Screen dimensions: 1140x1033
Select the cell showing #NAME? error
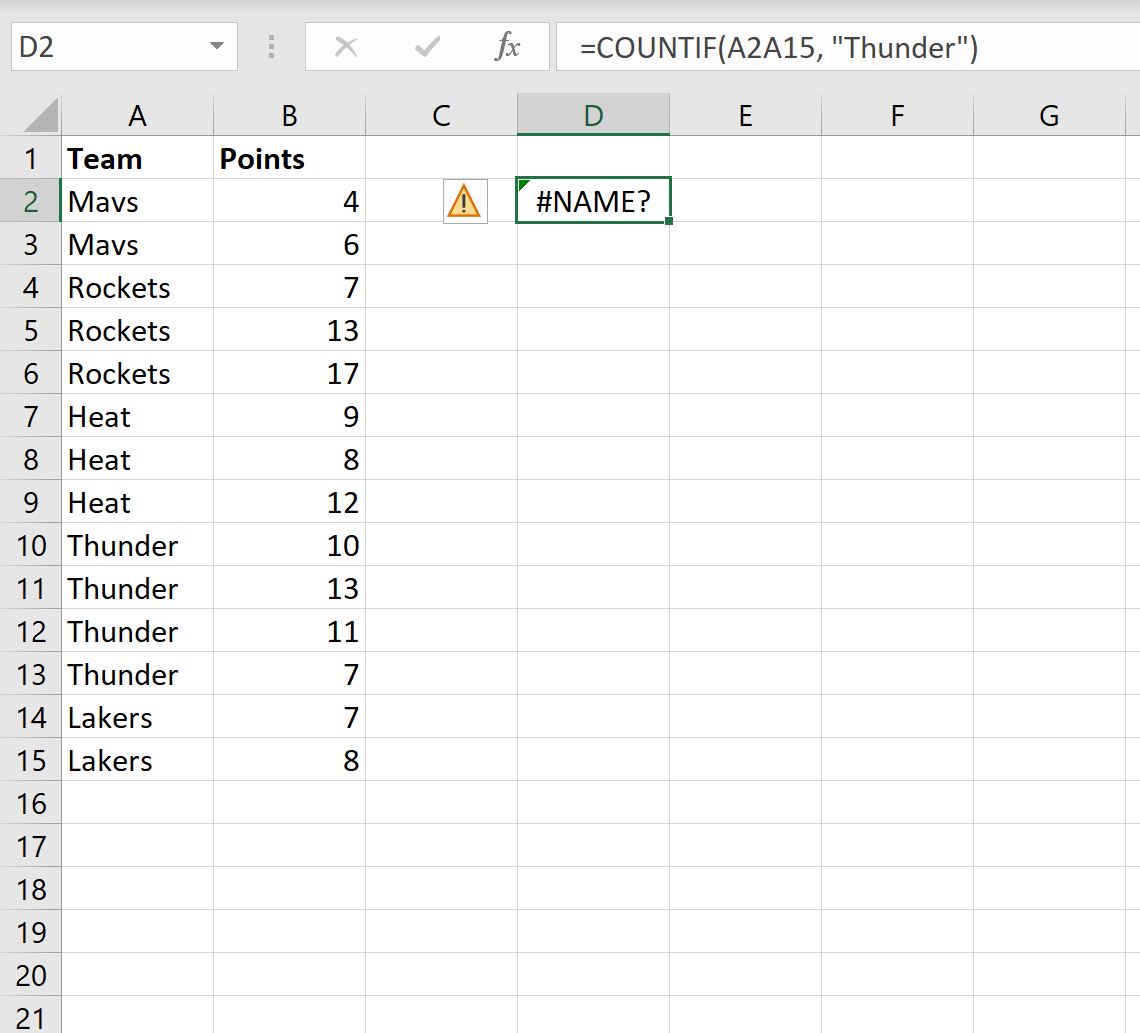pyautogui.click(x=593, y=200)
